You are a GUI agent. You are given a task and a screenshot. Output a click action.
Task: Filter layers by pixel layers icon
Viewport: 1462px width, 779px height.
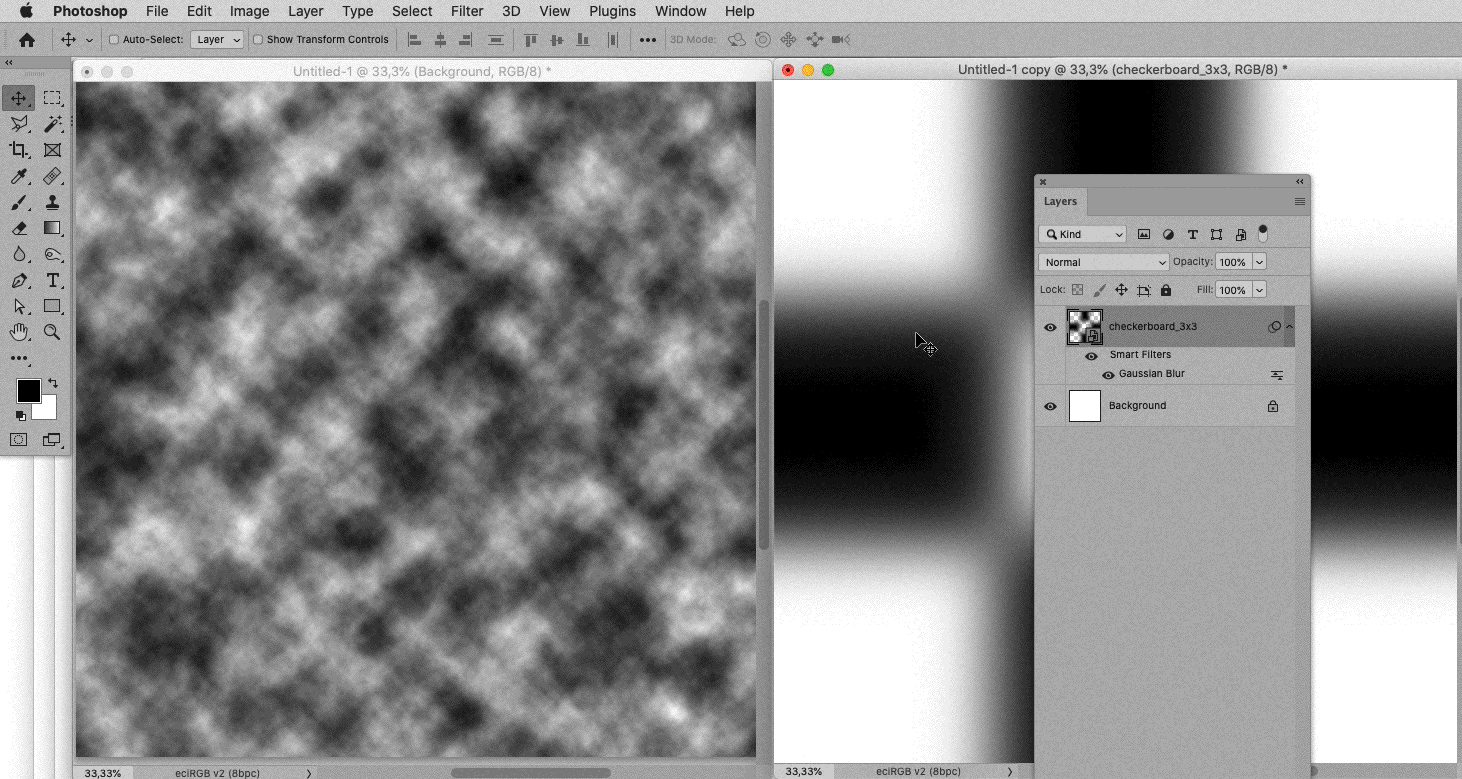[x=1144, y=234]
